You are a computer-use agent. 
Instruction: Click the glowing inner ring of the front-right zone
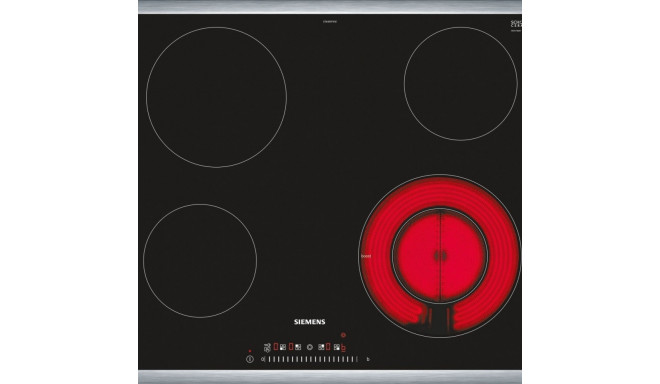click(x=440, y=256)
